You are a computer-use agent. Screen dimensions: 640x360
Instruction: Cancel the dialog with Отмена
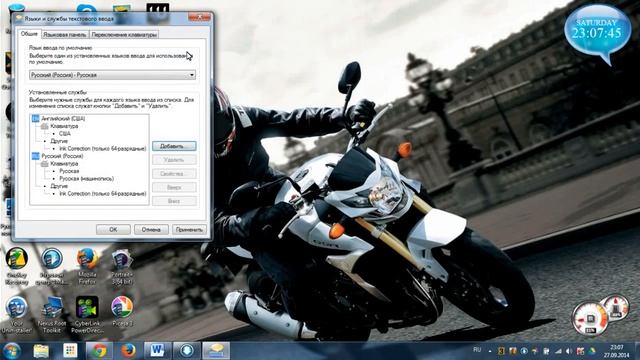point(151,229)
